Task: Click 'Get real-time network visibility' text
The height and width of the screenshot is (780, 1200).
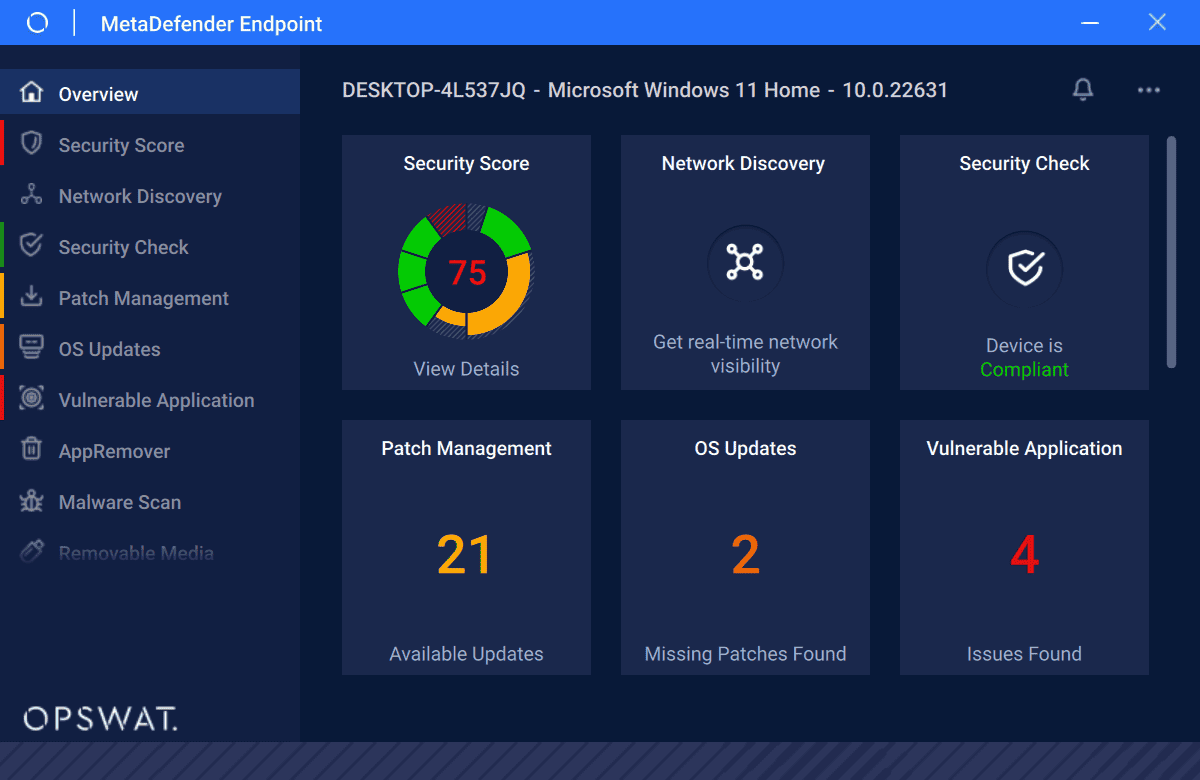Action: (x=745, y=354)
